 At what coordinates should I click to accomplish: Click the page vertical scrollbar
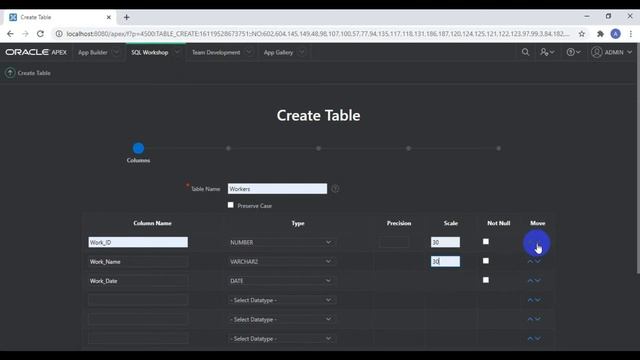coord(638,159)
